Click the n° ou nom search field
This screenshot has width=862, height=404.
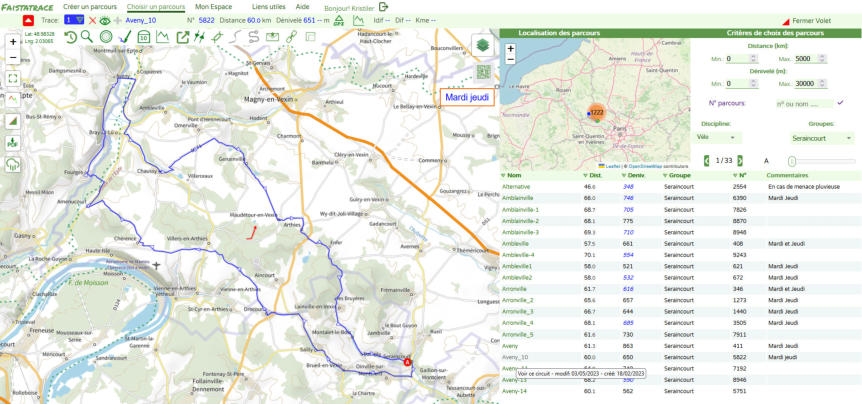[803, 103]
